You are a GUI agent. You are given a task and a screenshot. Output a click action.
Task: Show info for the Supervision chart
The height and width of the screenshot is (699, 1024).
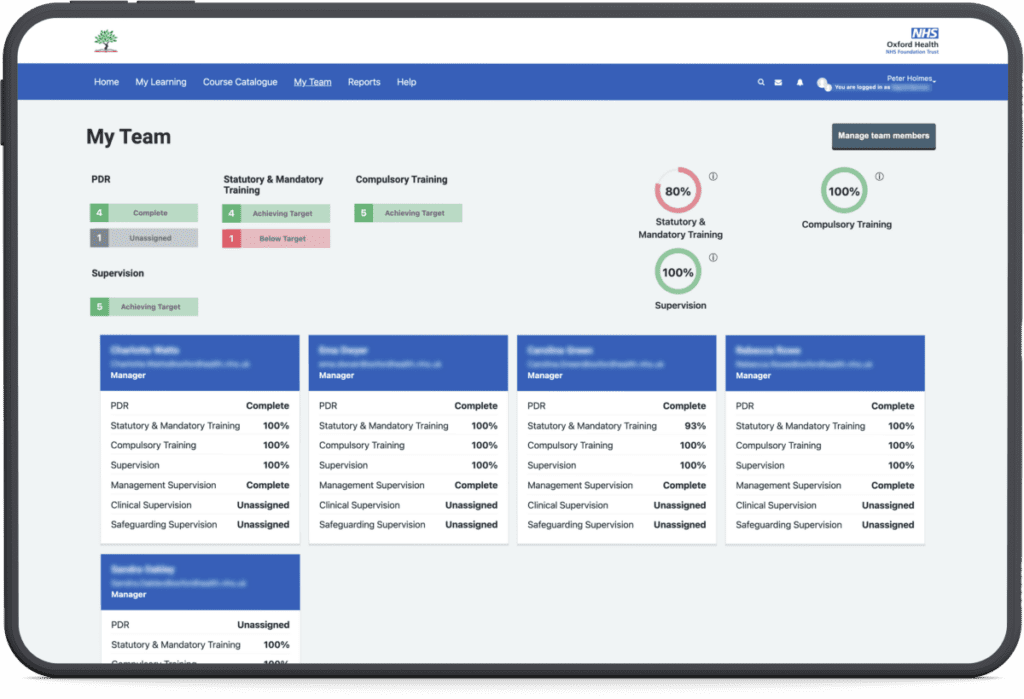pyautogui.click(x=712, y=258)
